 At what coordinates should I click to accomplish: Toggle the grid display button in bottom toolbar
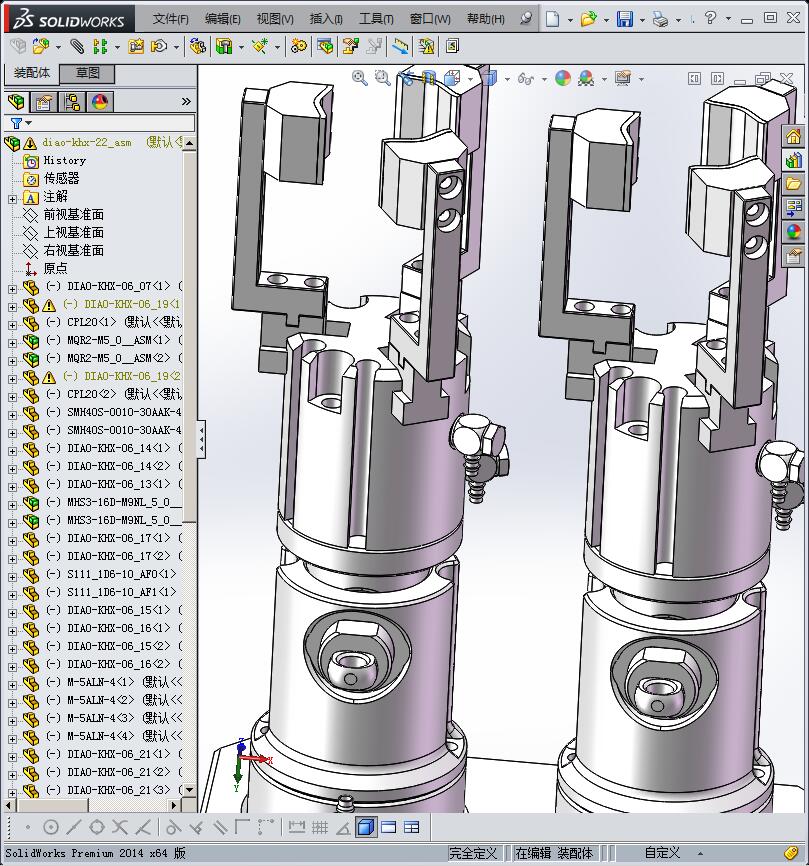click(320, 827)
